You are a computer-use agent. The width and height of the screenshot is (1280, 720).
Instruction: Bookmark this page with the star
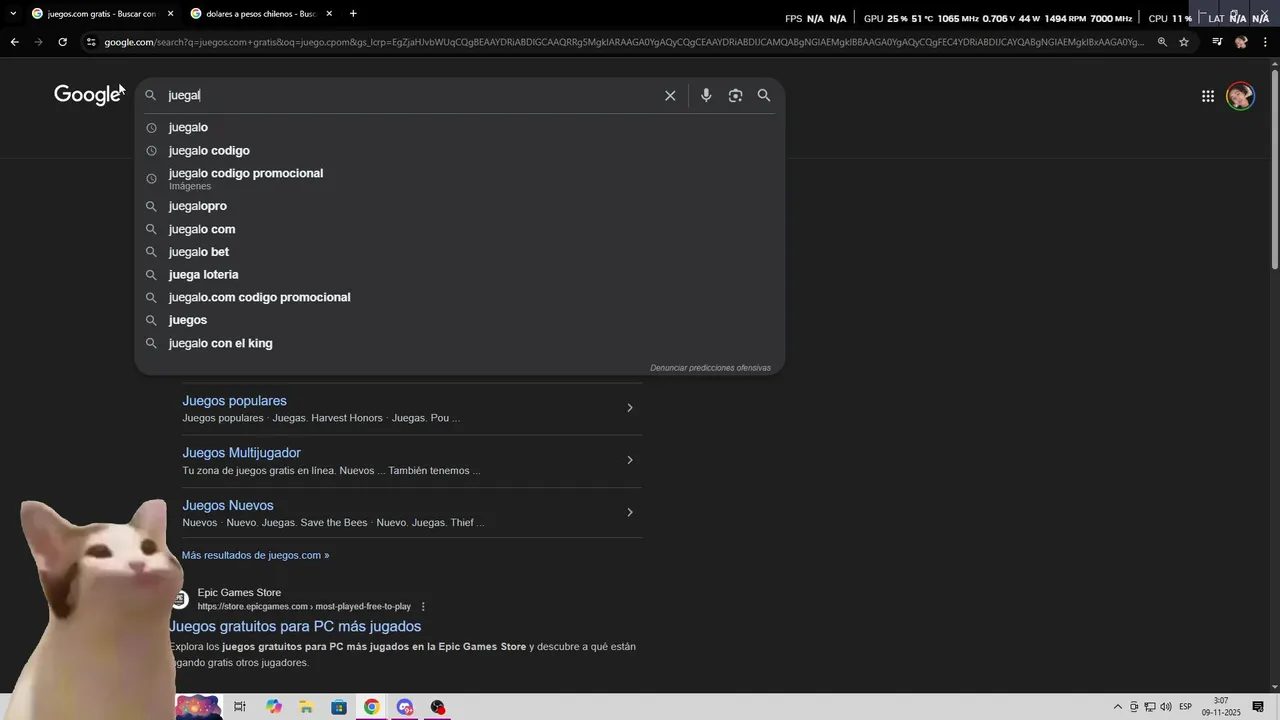coord(1184,42)
